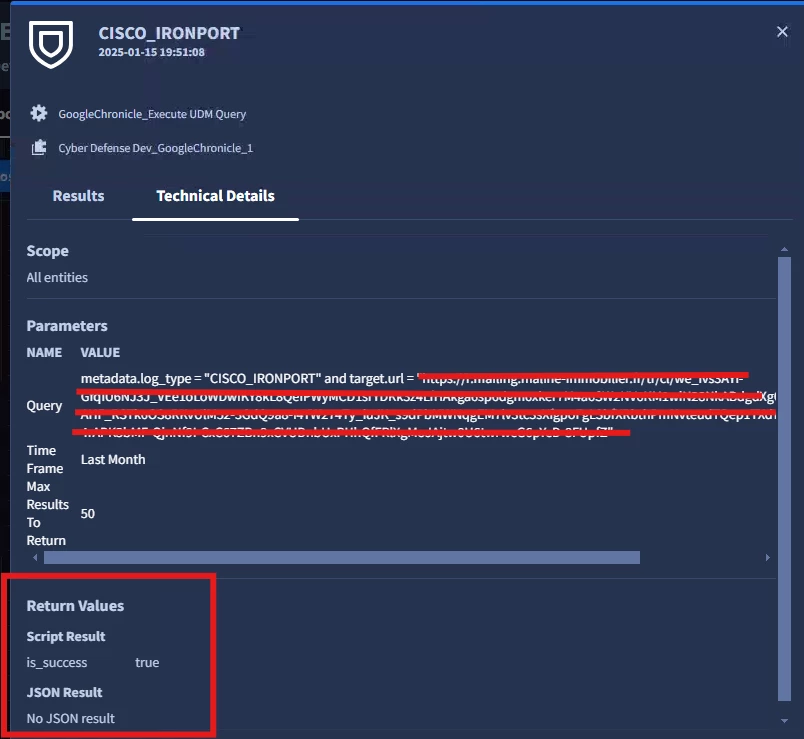The width and height of the screenshot is (804, 739).
Task: Close the CISCO_IRONPORT details panel
Action: click(x=782, y=32)
